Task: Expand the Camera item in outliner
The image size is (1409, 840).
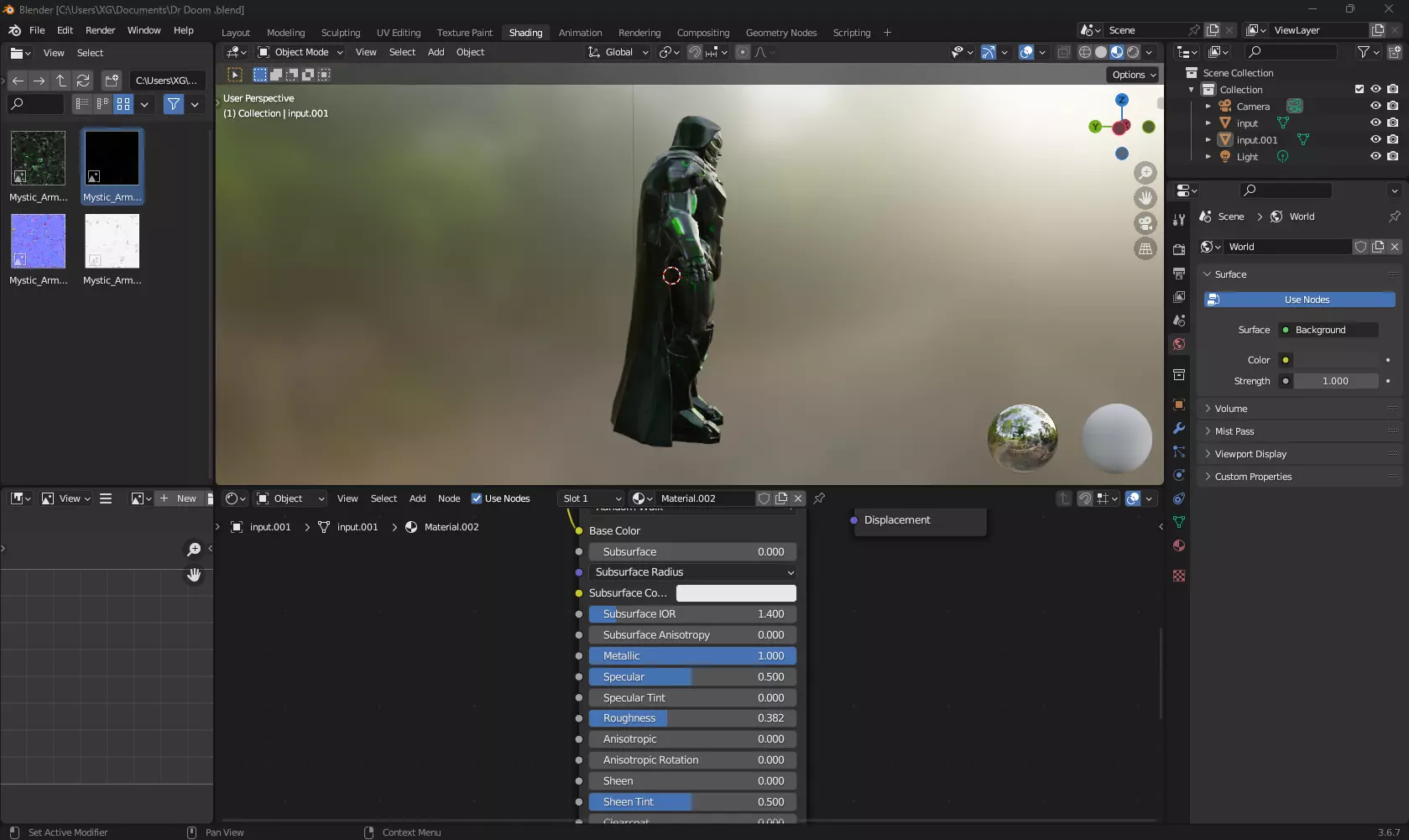Action: tap(1208, 107)
